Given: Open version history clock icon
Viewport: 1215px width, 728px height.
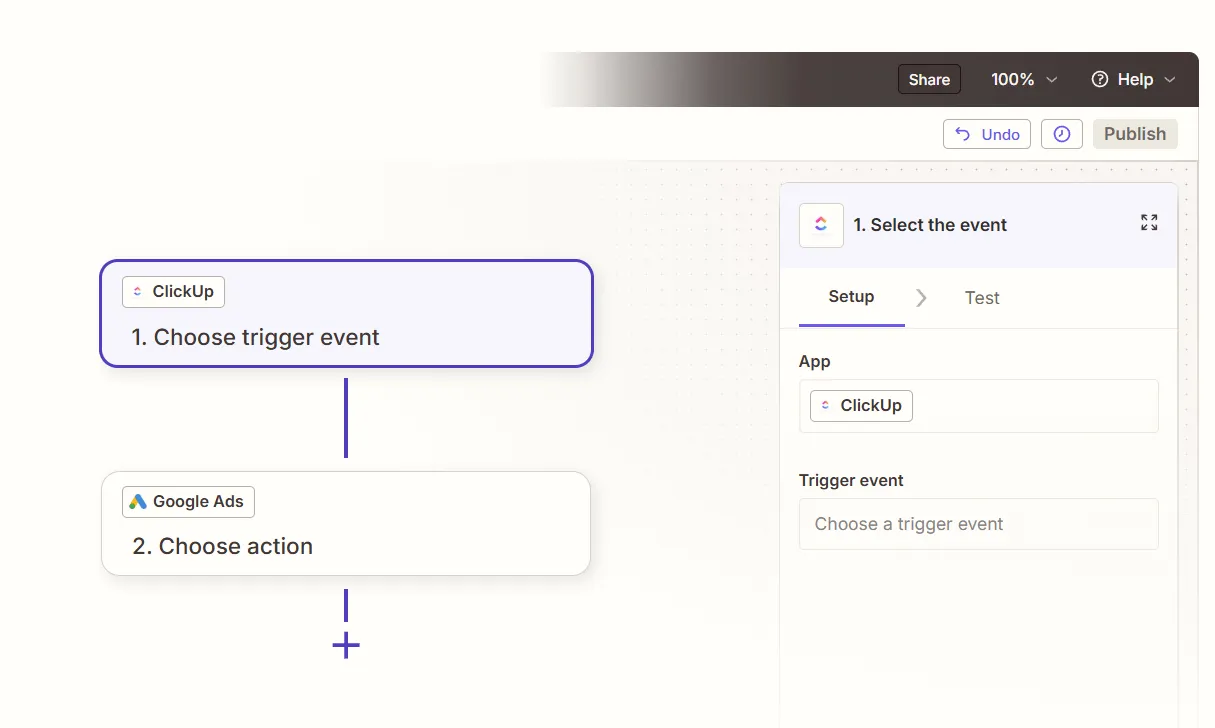Looking at the screenshot, I should click(1062, 134).
